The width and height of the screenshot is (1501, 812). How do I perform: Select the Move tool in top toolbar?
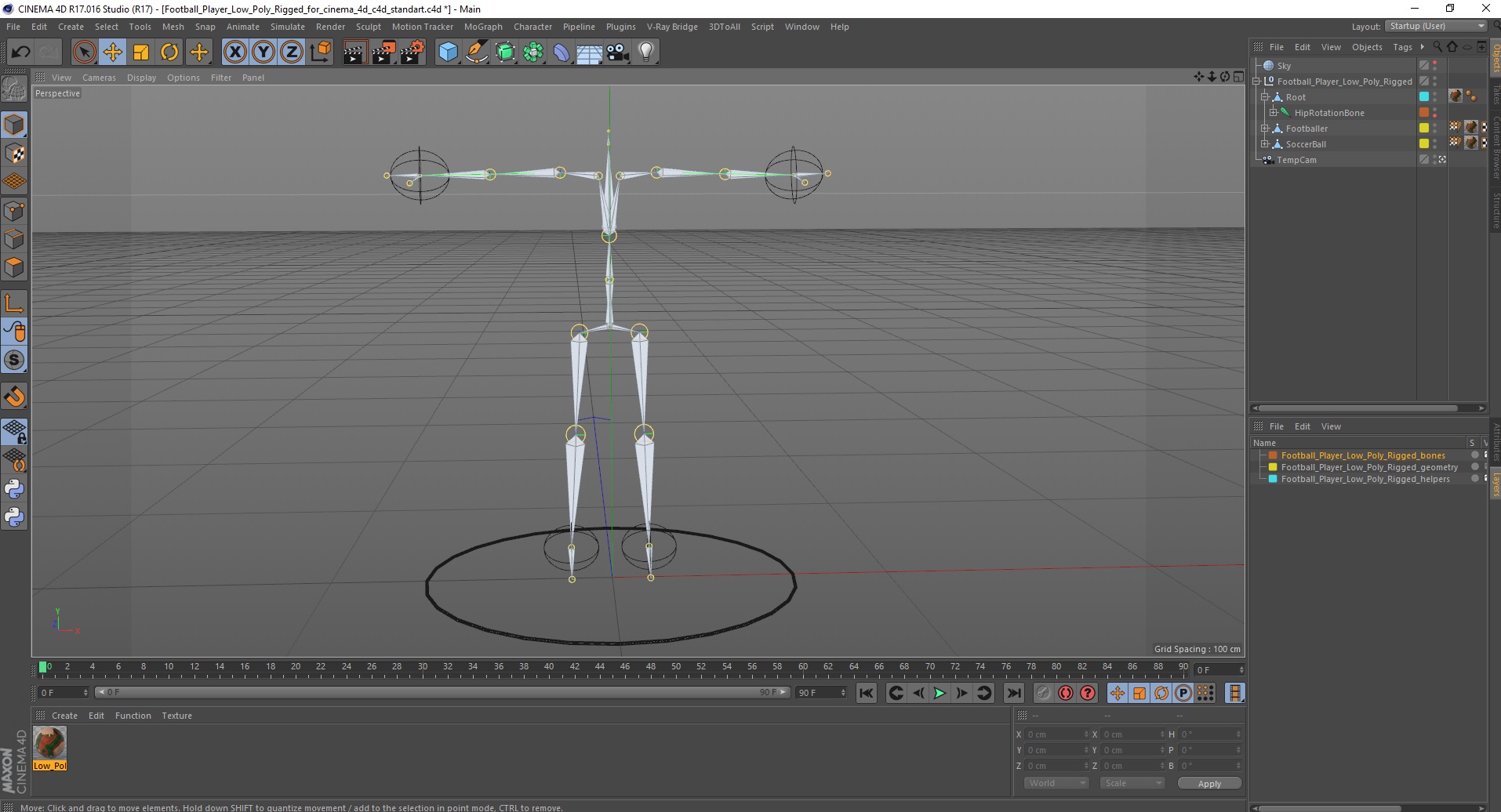pos(112,53)
